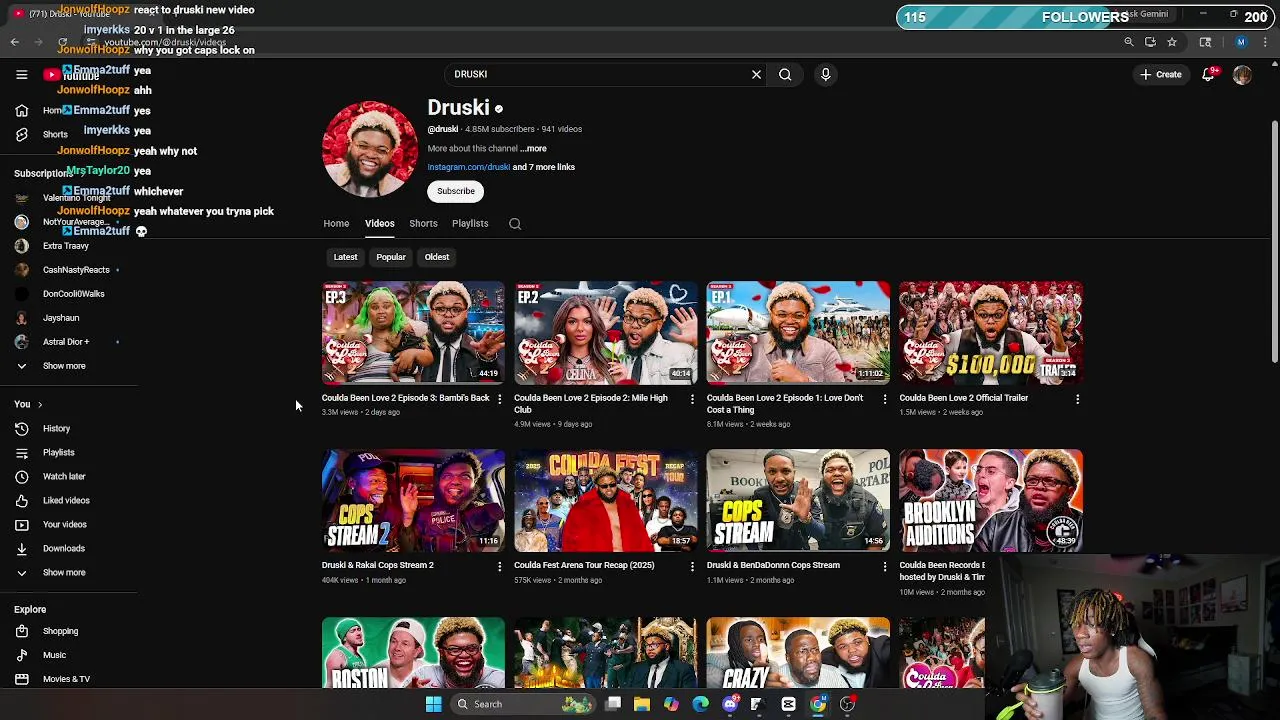Viewport: 1280px width, 720px height.
Task: Open options menu for Official Trailer video
Action: click(1077, 399)
